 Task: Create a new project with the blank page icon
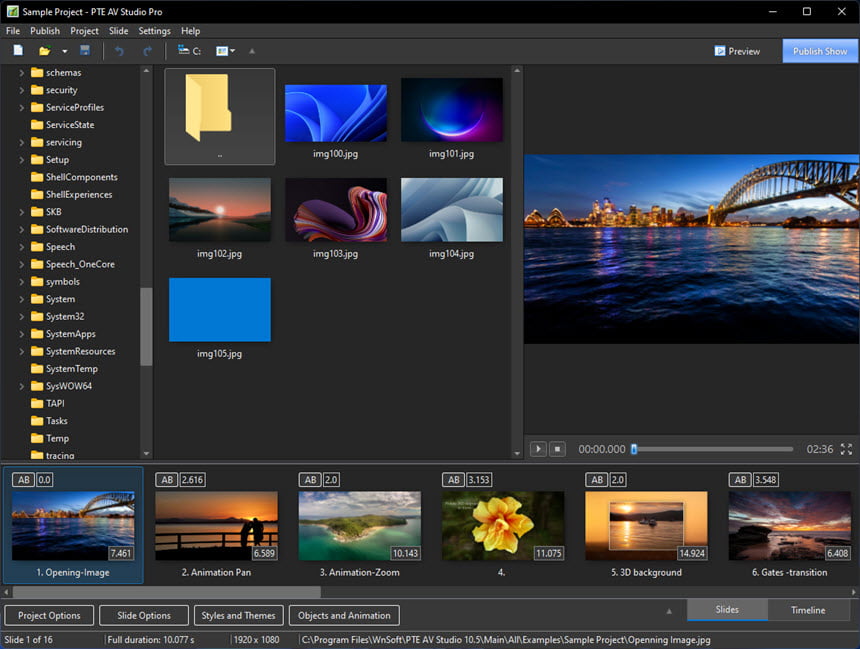(x=18, y=50)
